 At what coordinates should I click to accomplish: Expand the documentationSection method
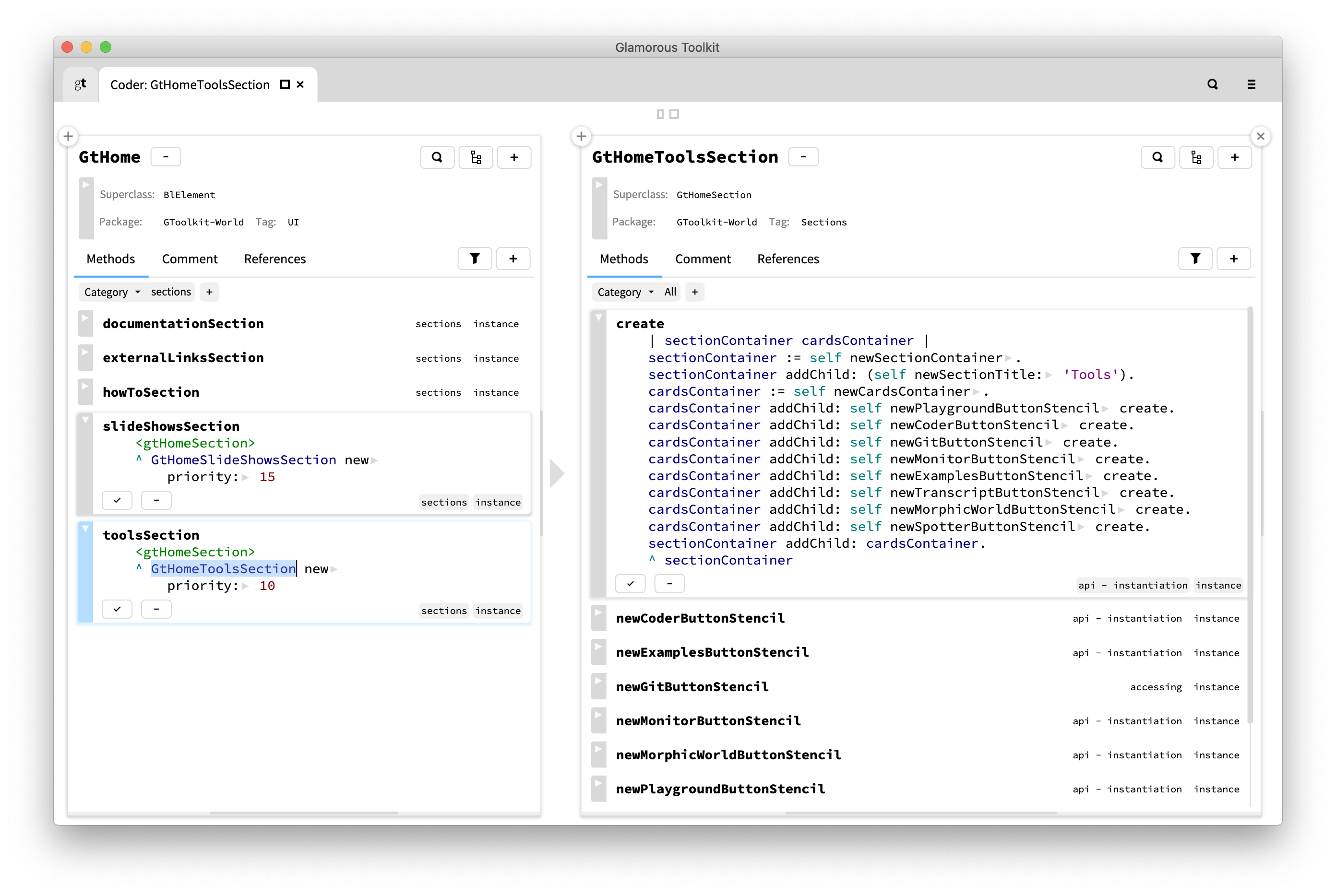85,323
